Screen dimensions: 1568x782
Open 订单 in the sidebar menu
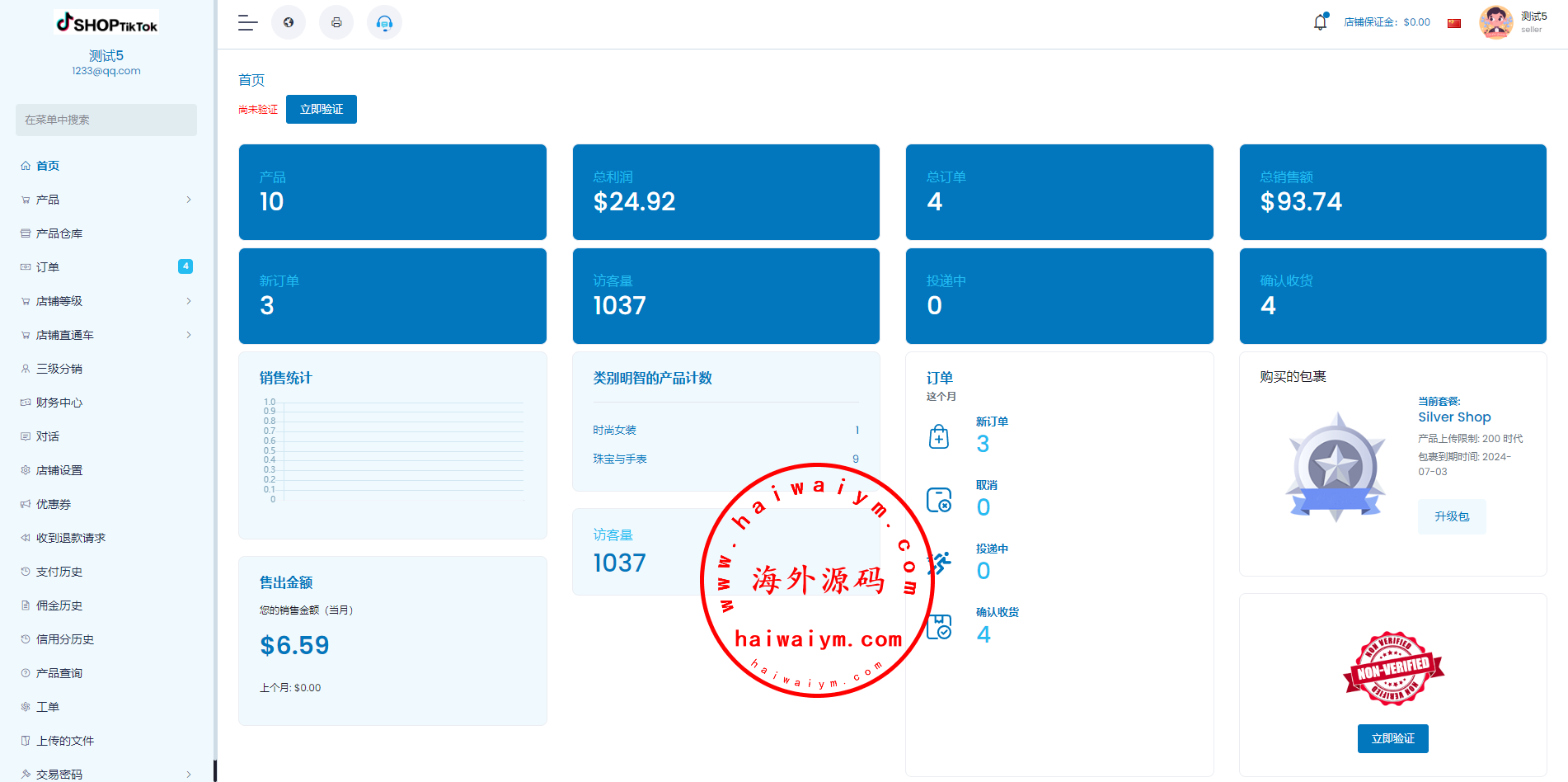(48, 267)
